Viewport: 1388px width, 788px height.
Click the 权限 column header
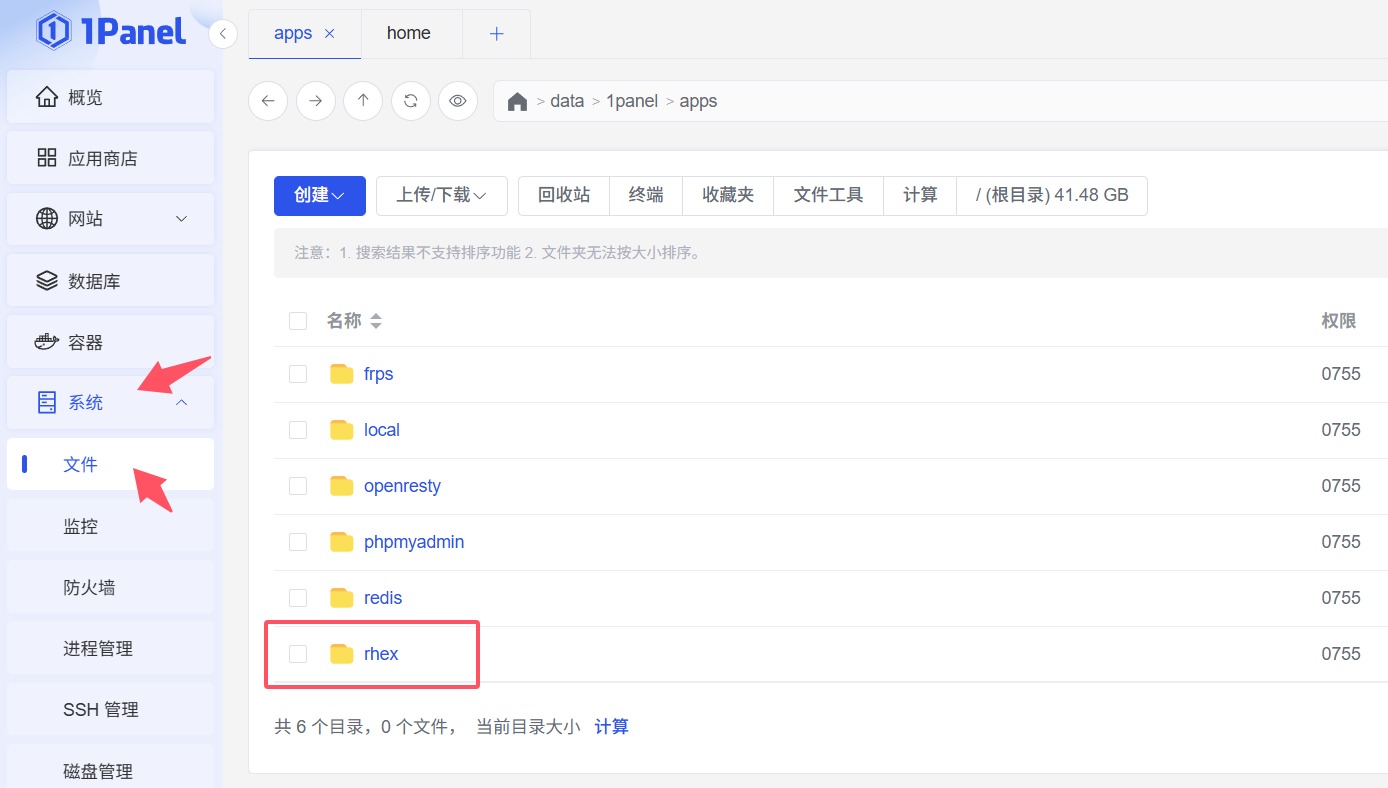[x=1339, y=321]
